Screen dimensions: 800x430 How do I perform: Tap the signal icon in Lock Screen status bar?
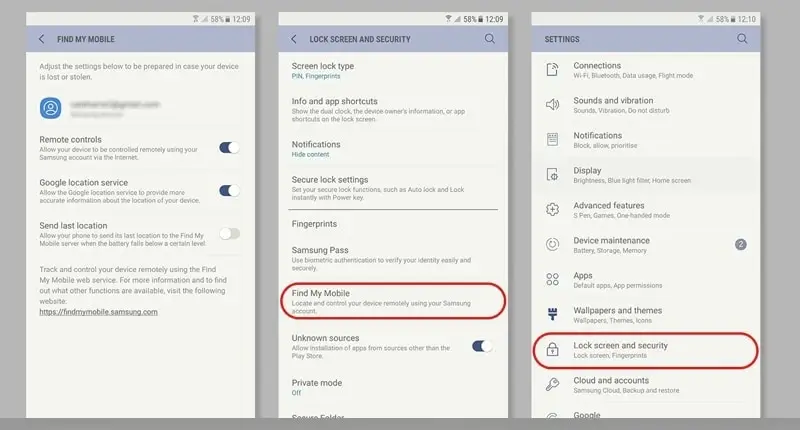(459, 19)
